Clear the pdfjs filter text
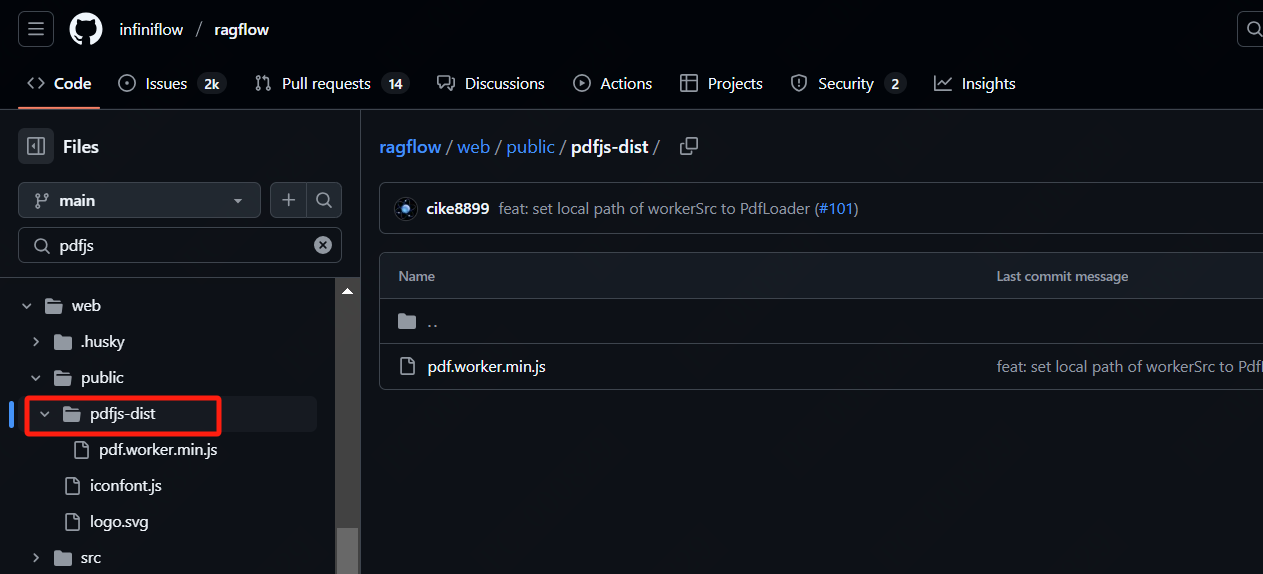The width and height of the screenshot is (1263, 574). (323, 245)
